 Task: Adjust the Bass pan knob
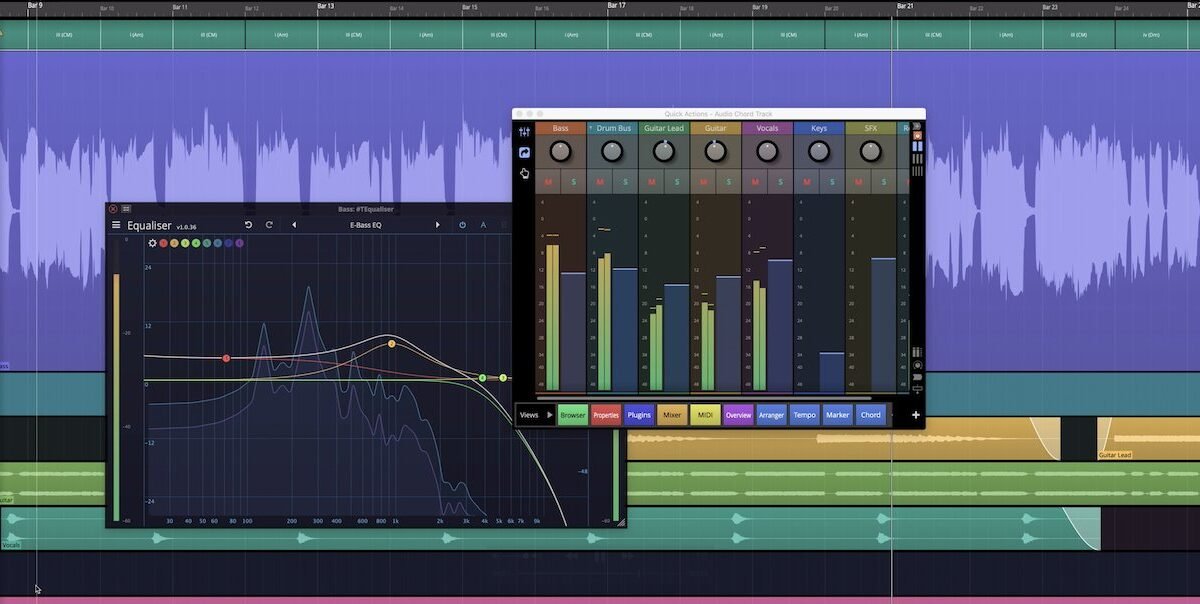coord(561,152)
